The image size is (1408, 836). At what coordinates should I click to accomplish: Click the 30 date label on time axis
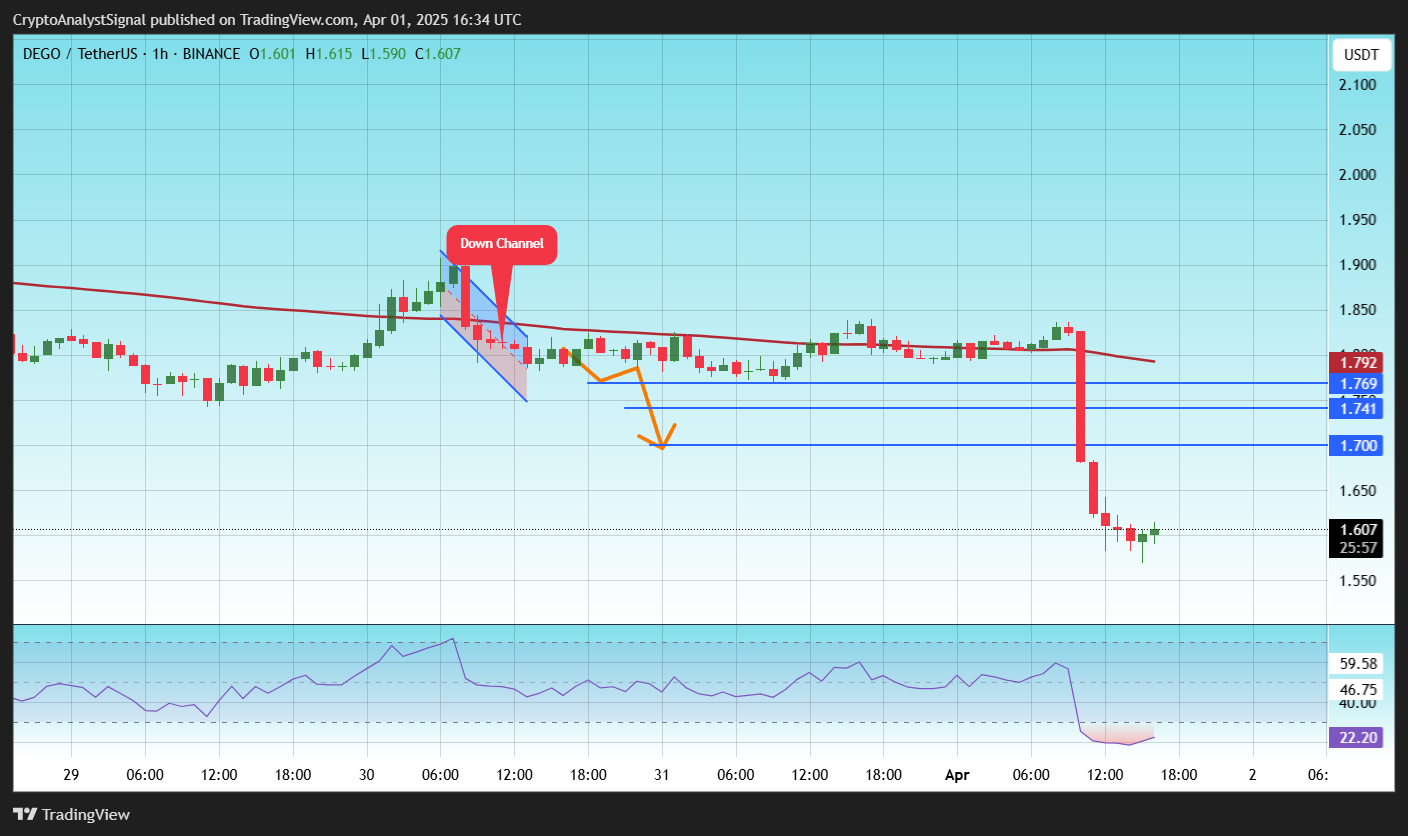(x=366, y=774)
